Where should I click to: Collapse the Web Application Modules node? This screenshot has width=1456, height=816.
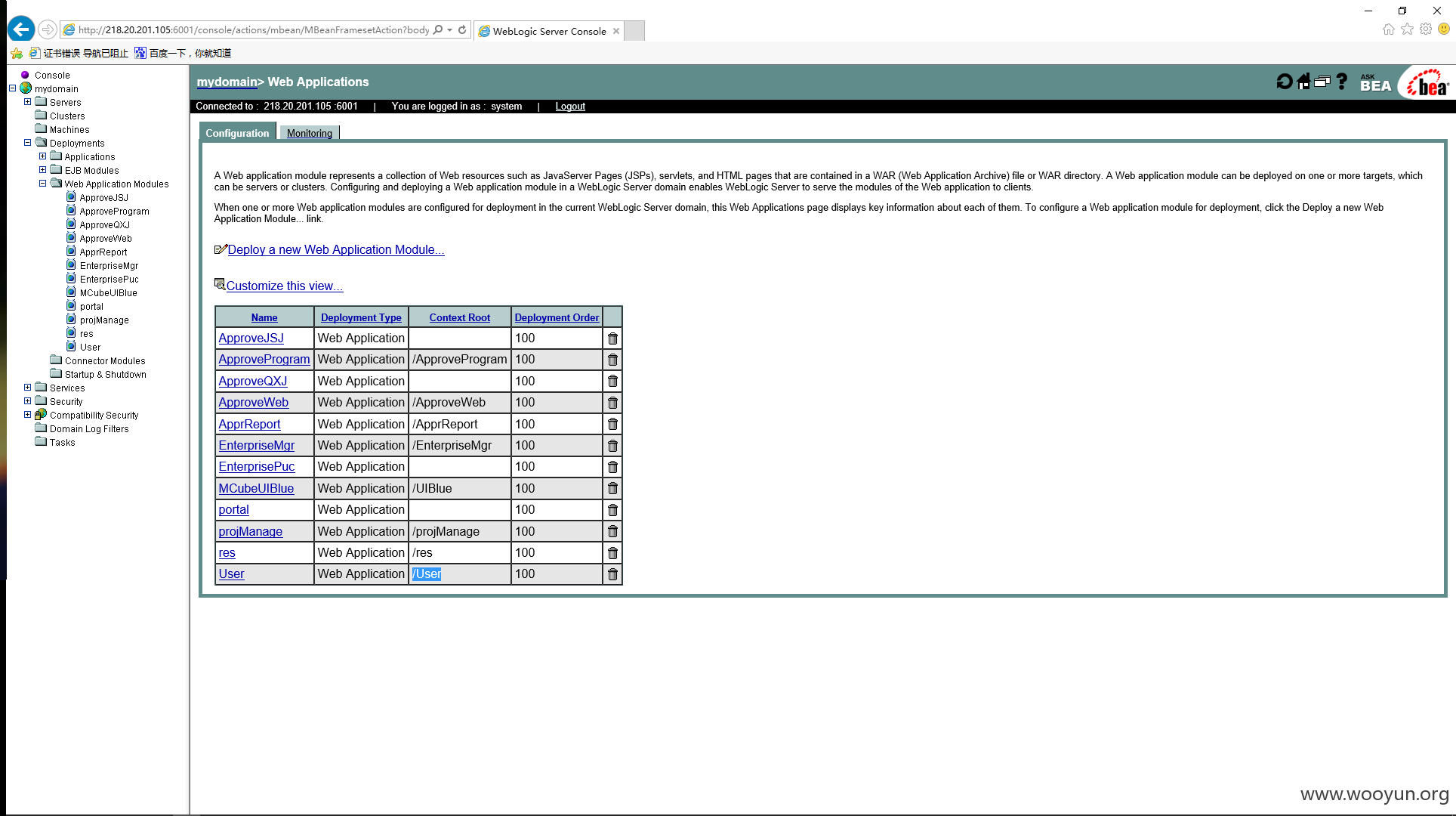click(43, 184)
